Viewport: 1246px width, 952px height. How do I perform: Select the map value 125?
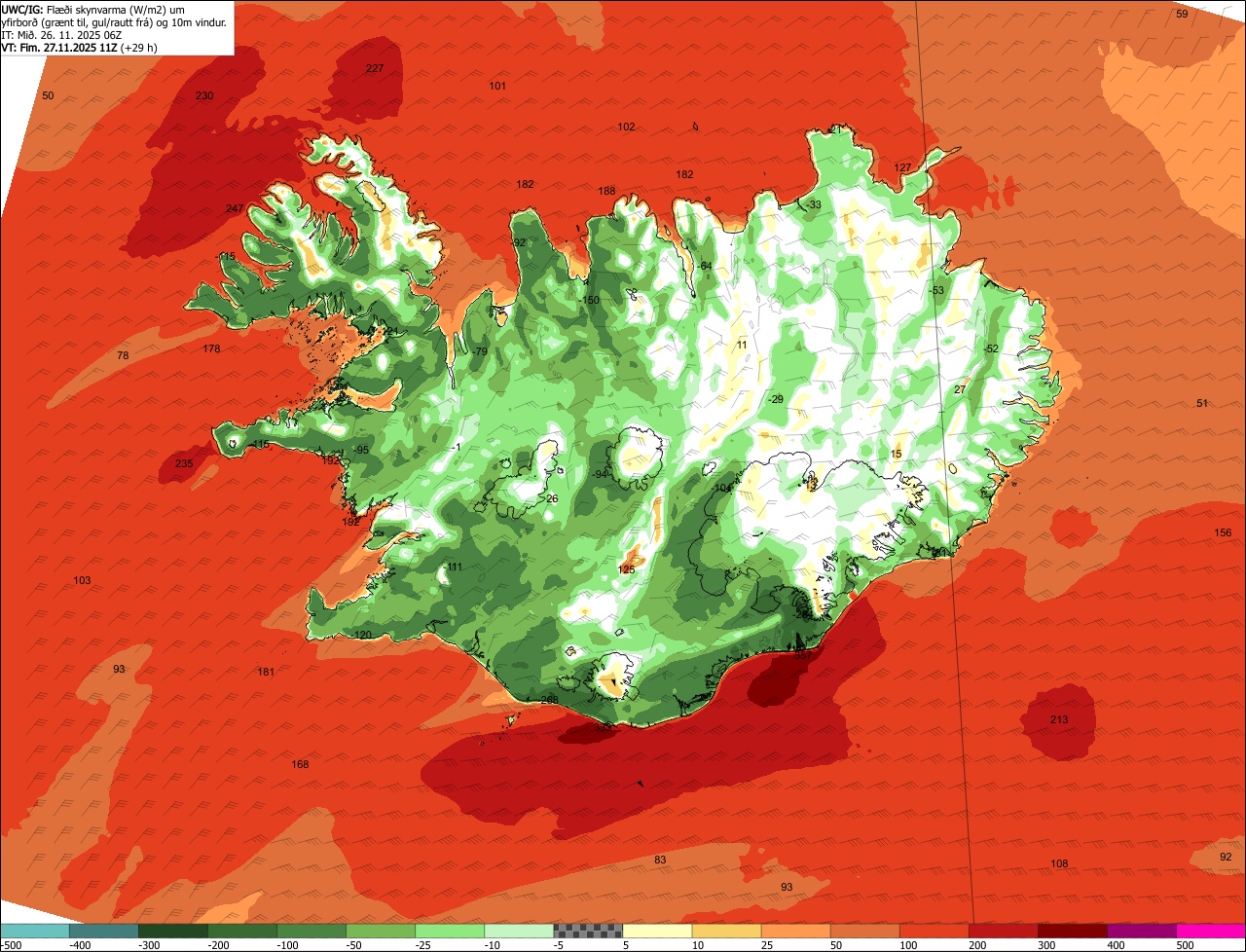click(626, 569)
